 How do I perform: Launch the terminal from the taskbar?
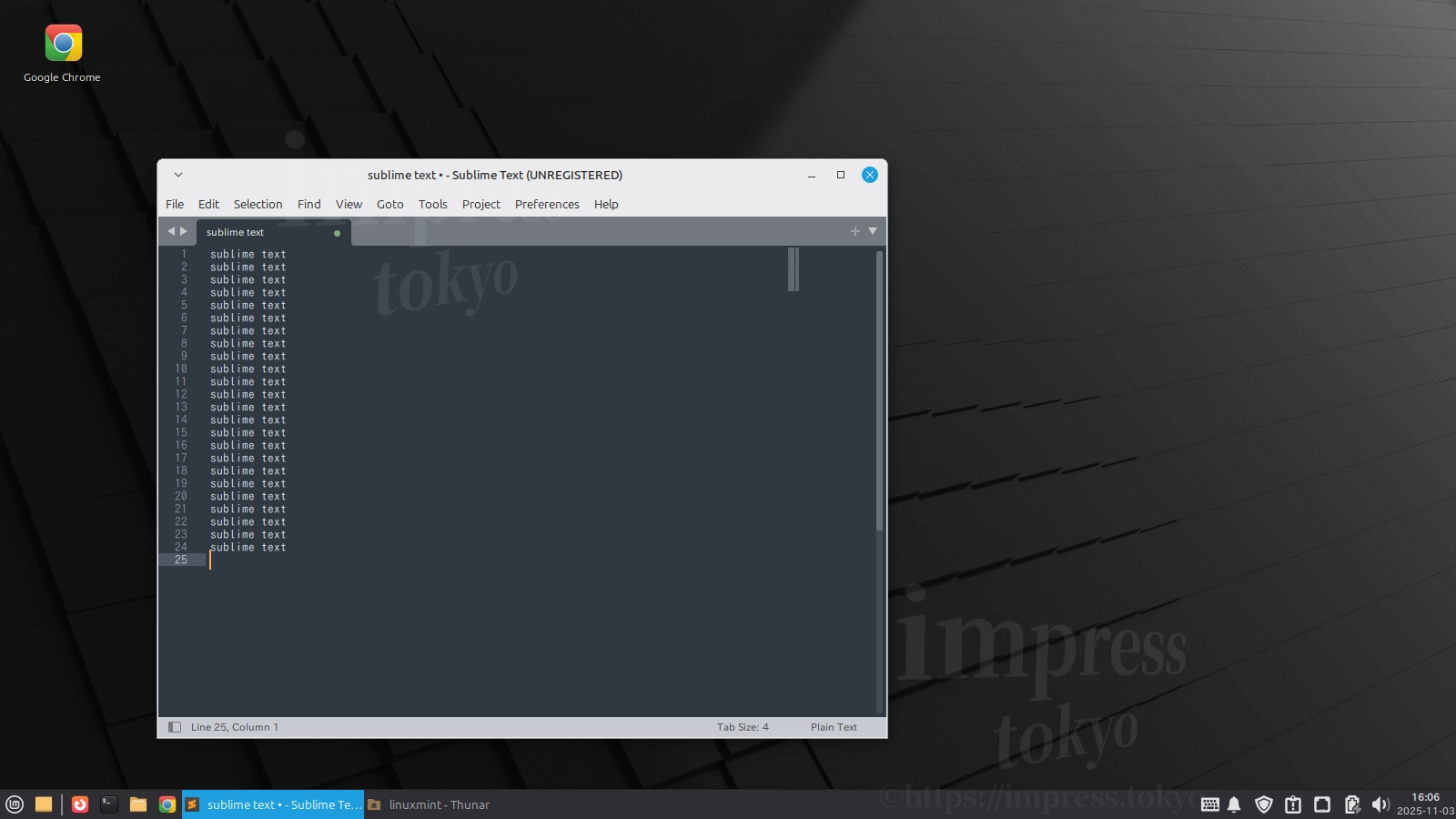[x=109, y=804]
